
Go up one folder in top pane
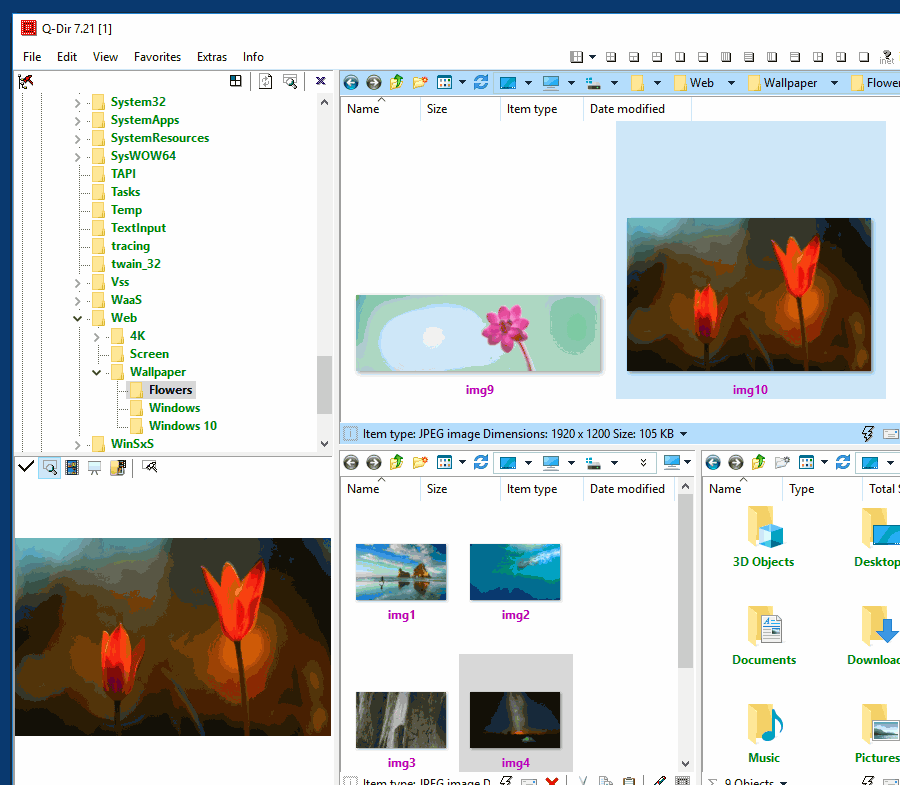tap(397, 83)
